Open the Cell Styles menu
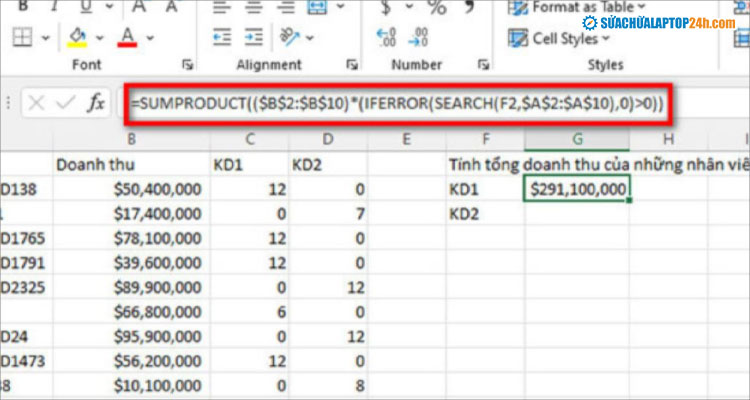Screen dimensions: 750x400 [560, 38]
